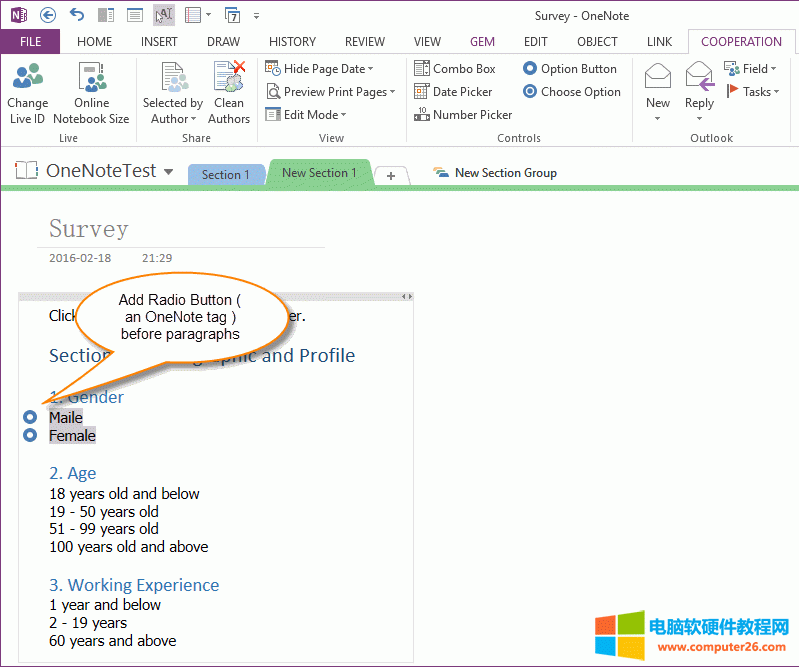Image resolution: width=799 pixels, height=667 pixels.
Task: Insert a Date Picker control
Action: pyautogui.click(x=455, y=92)
